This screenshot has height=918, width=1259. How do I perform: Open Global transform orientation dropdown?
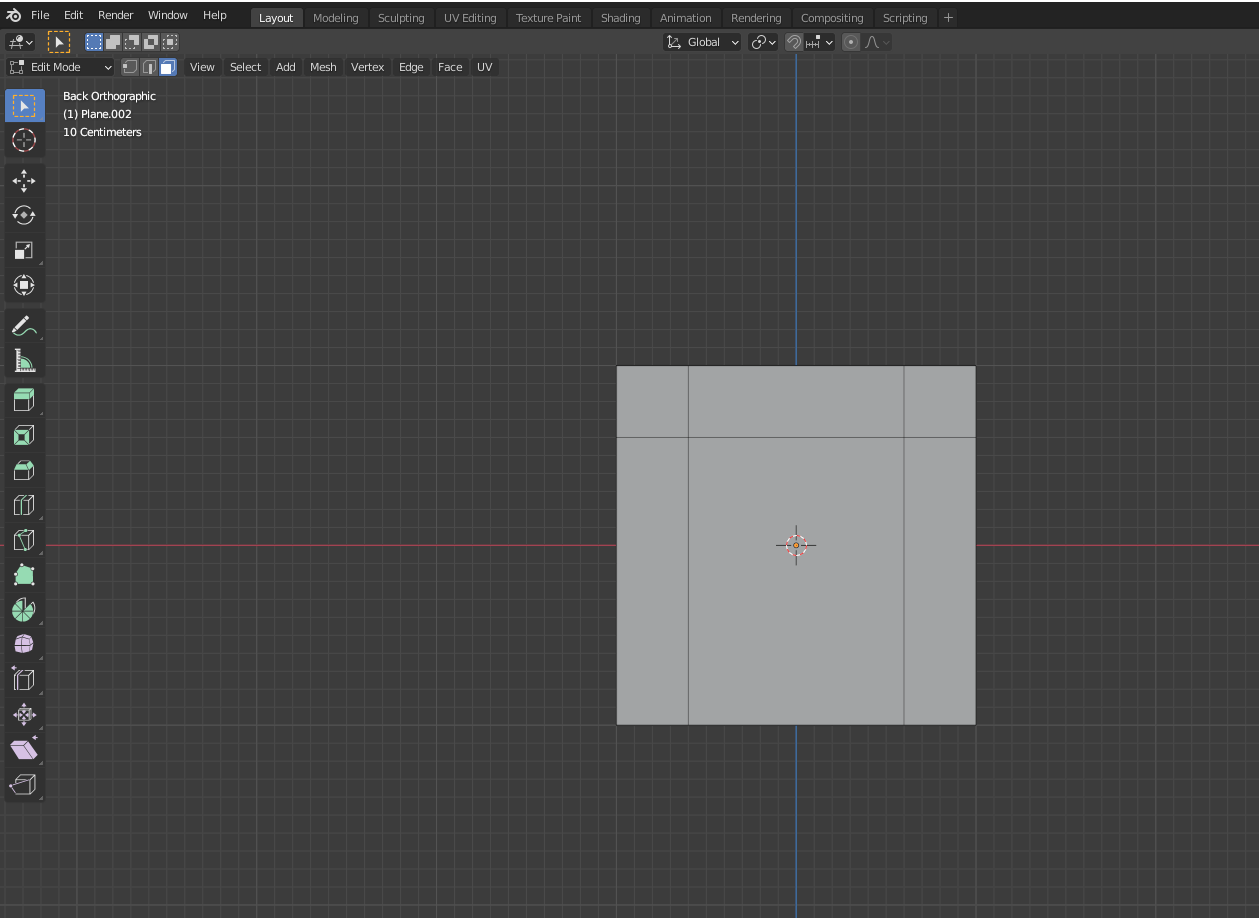pyautogui.click(x=703, y=42)
